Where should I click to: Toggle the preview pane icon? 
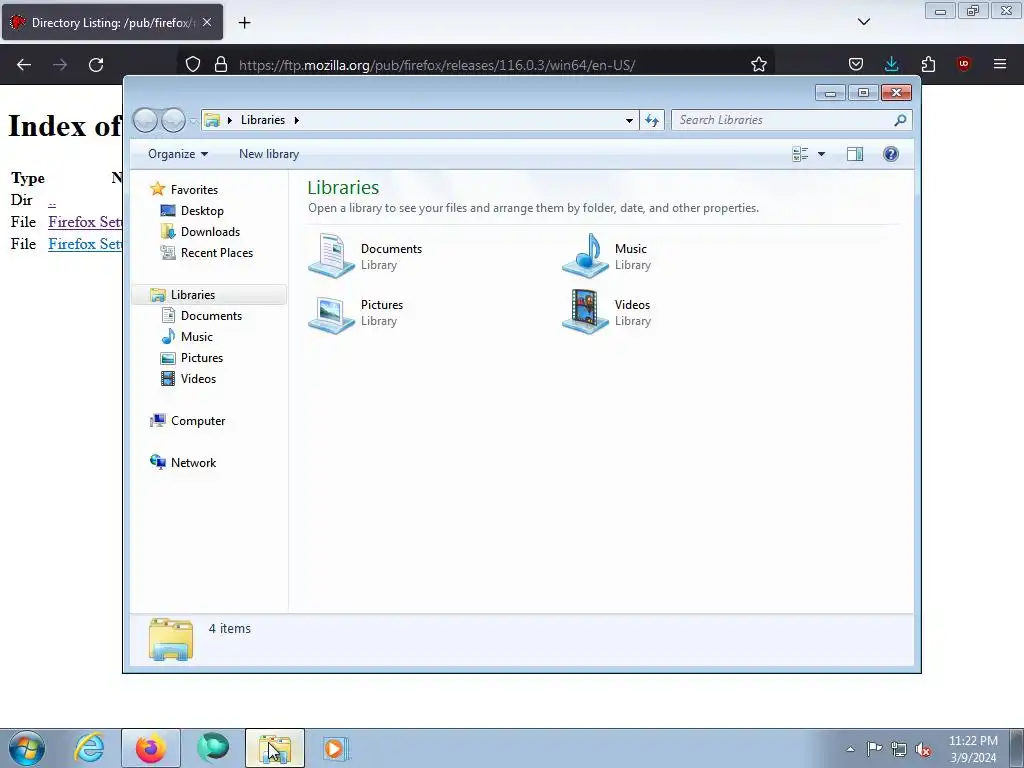pos(855,154)
